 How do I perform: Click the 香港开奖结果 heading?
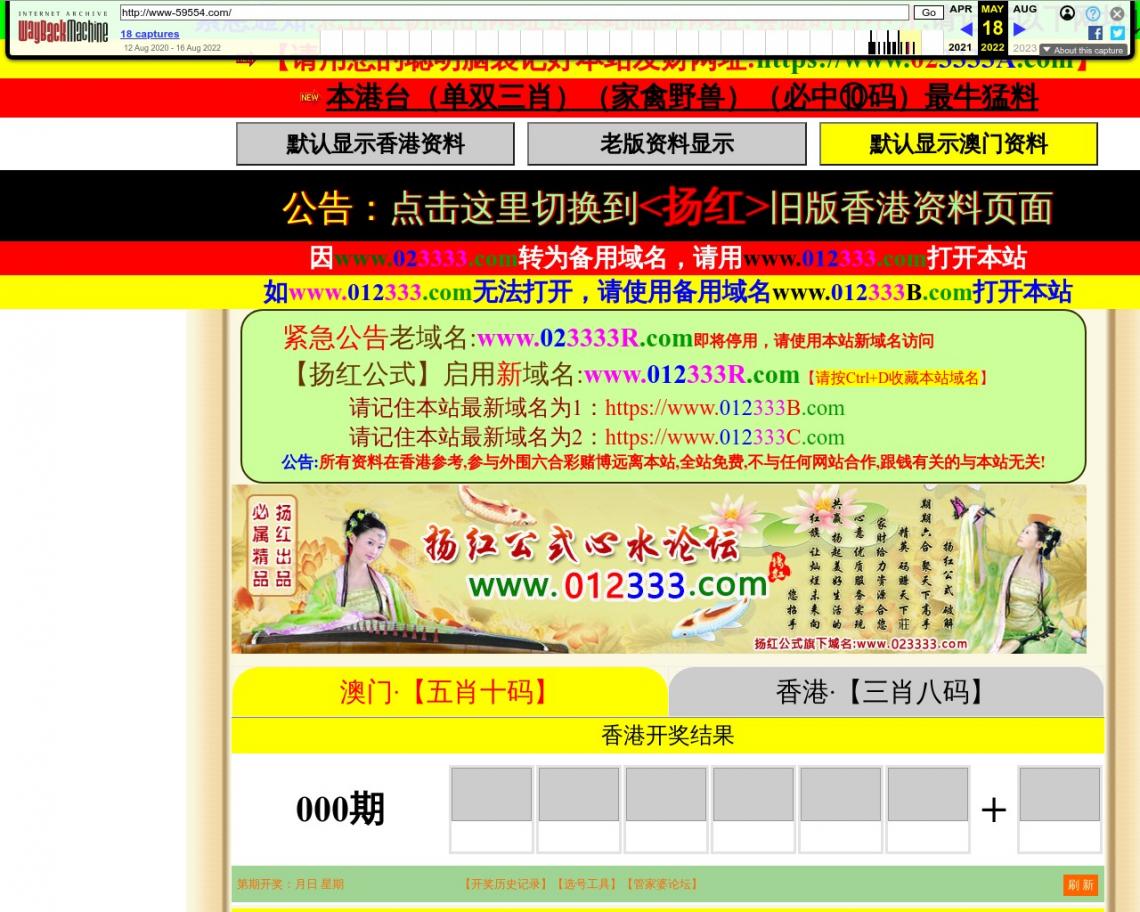[x=667, y=736]
